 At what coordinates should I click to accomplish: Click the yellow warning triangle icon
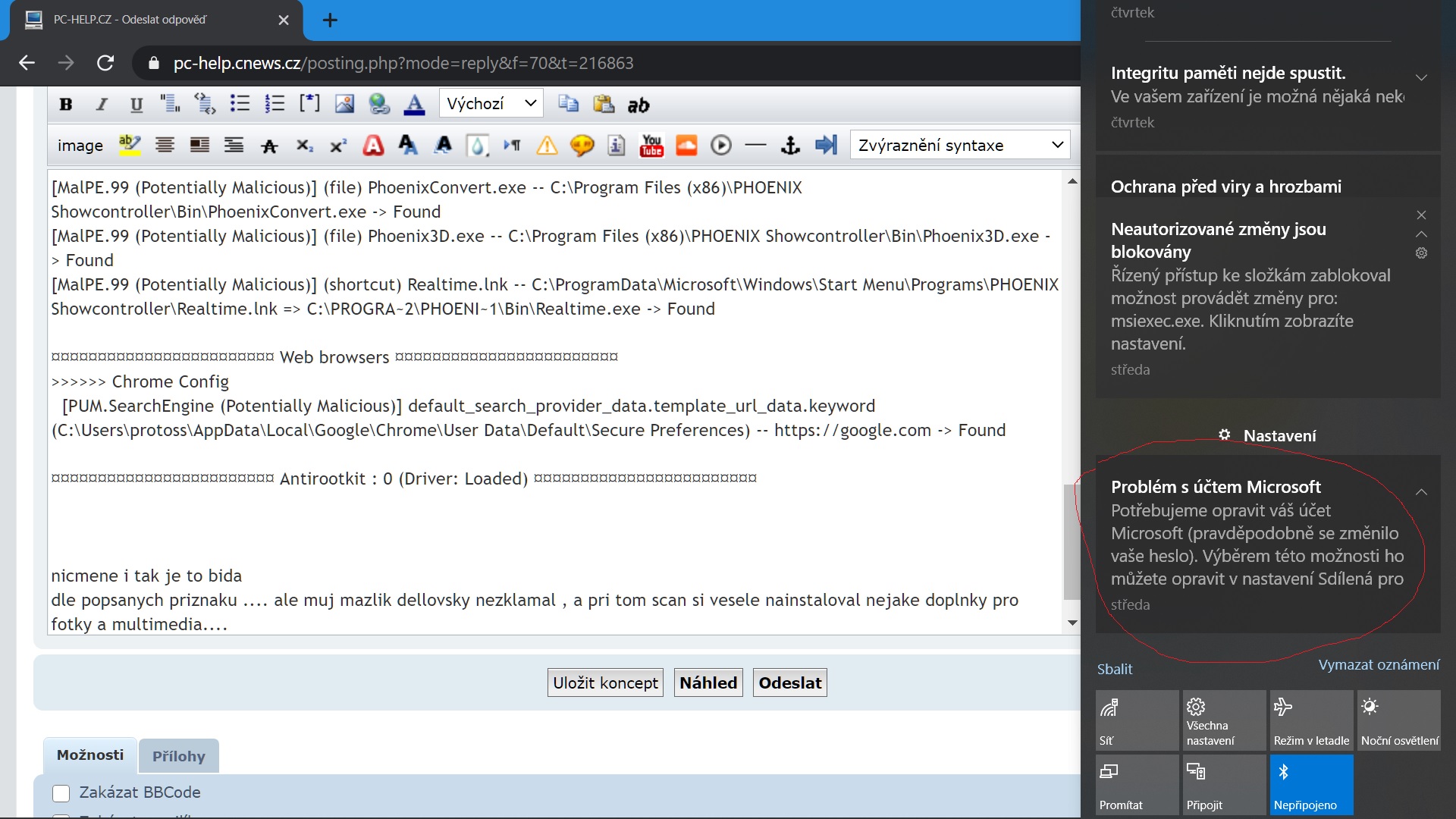[547, 146]
